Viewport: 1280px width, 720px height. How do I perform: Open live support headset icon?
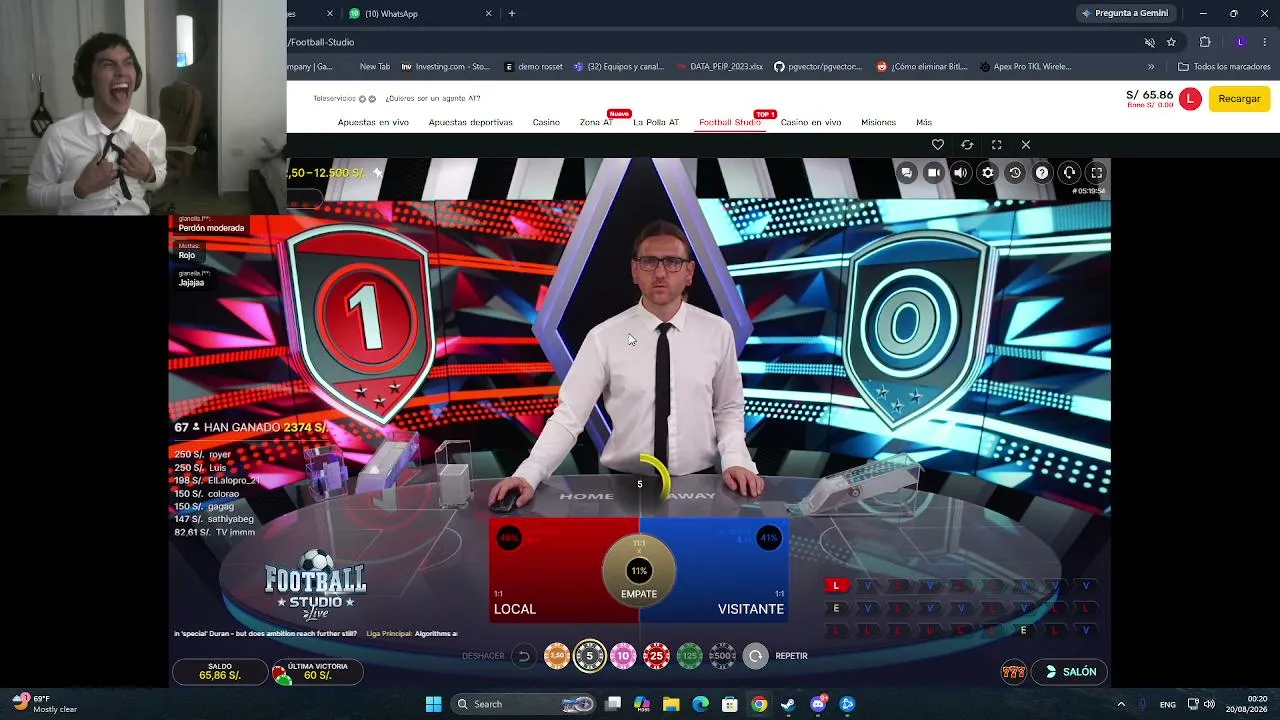[x=1069, y=173]
